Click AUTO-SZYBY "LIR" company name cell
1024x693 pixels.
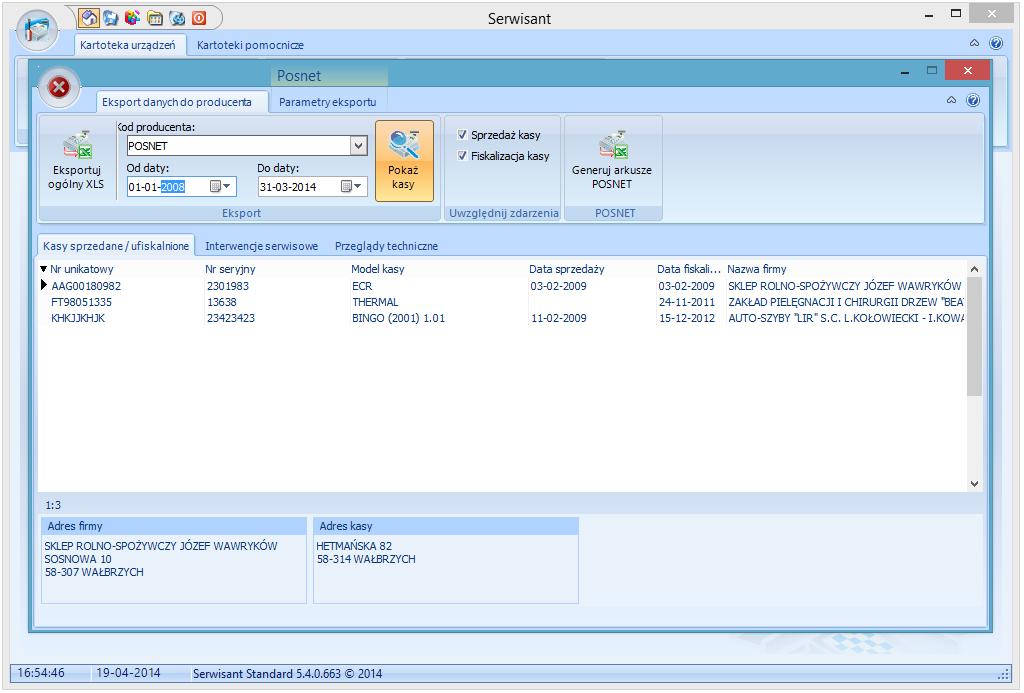pos(846,318)
